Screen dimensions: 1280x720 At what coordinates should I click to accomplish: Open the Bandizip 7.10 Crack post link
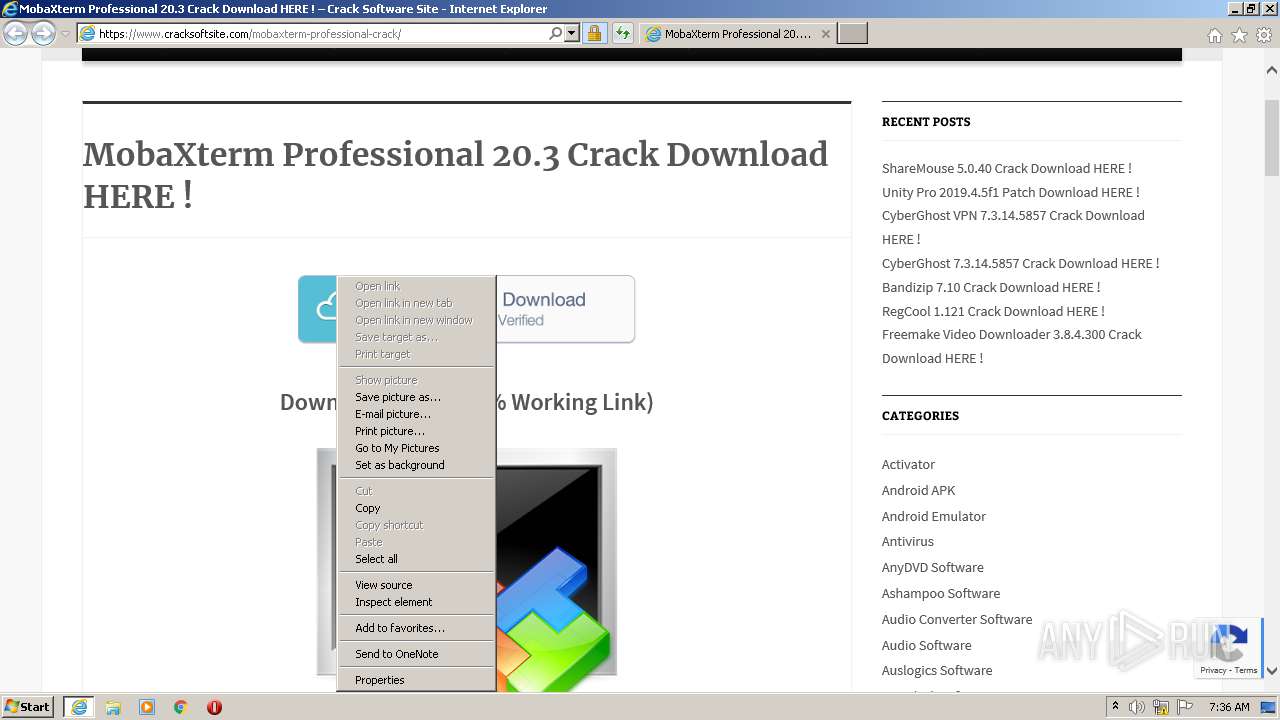[x=991, y=287]
